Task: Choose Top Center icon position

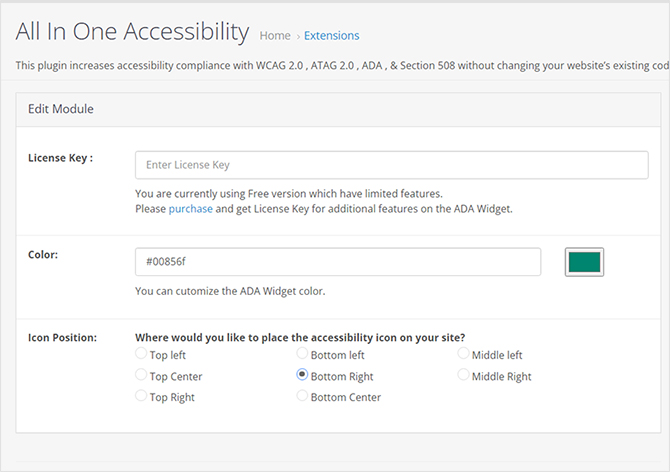Action: 141,375
